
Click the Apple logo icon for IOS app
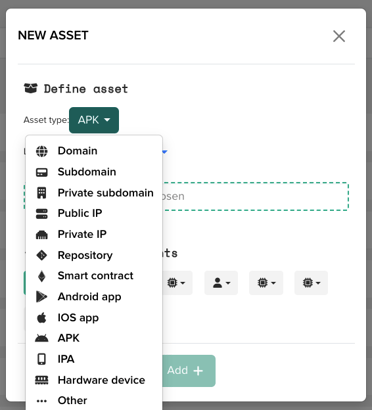tap(42, 318)
